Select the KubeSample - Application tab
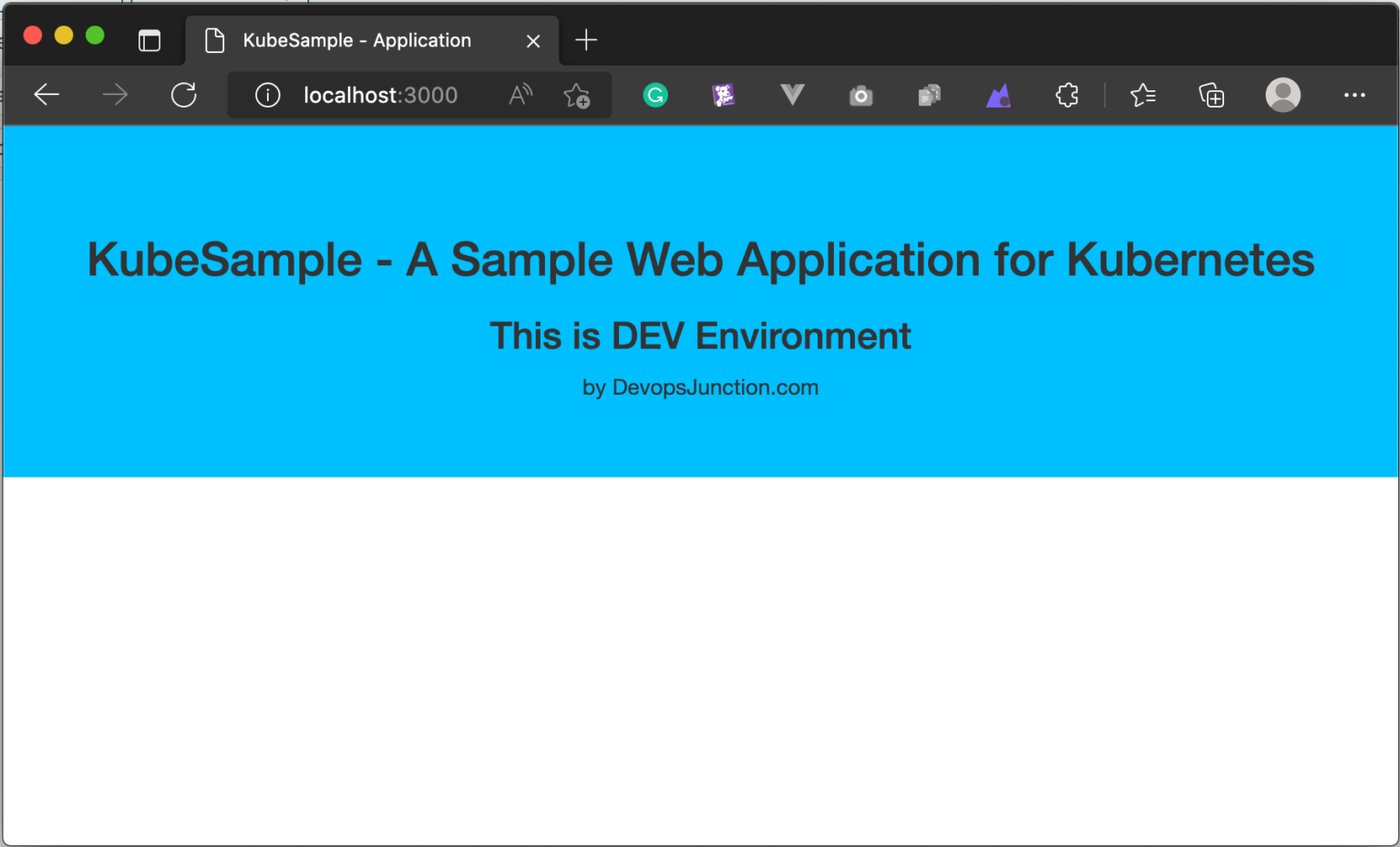Image resolution: width=1400 pixels, height=847 pixels. pyautogui.click(x=357, y=40)
